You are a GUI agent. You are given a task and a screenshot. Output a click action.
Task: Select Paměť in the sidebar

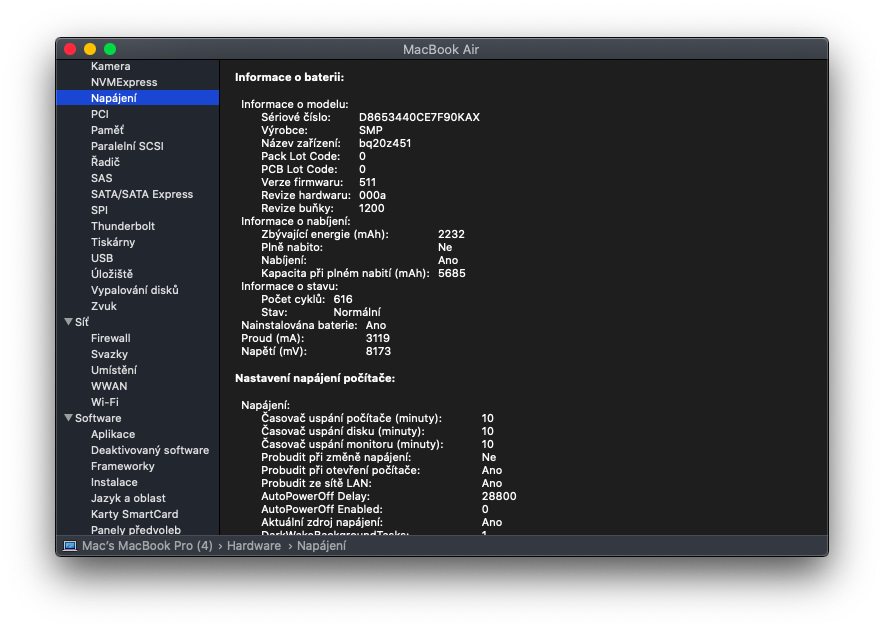pos(107,130)
